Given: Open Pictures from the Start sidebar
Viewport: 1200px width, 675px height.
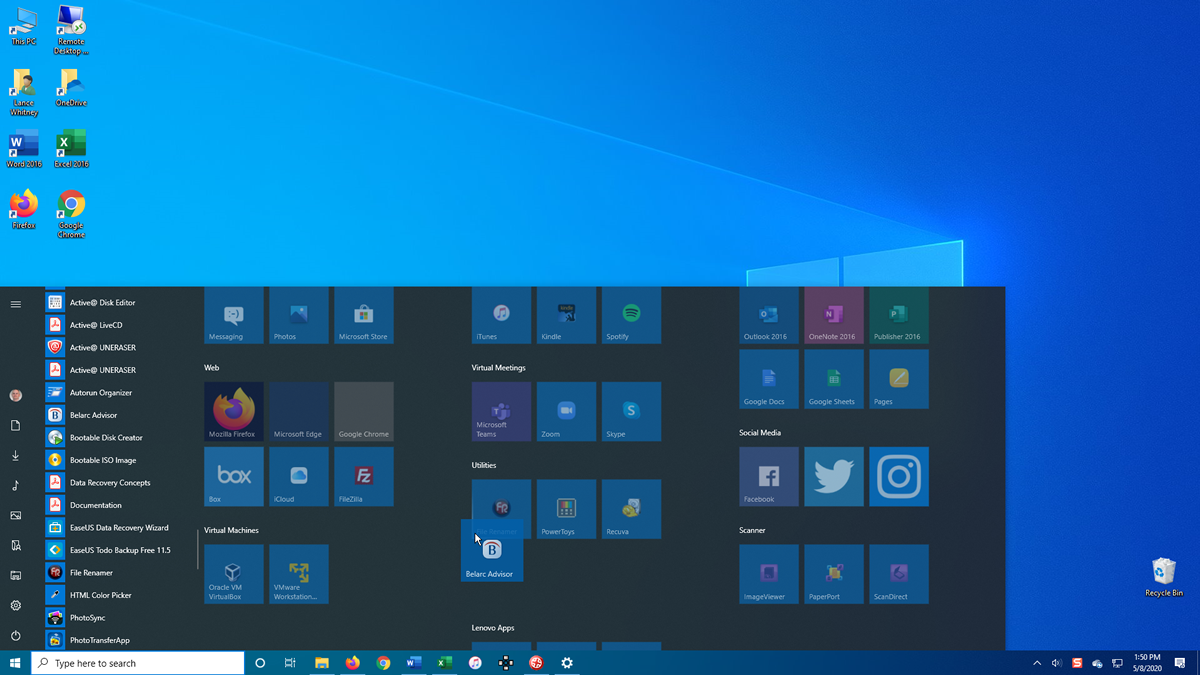Looking at the screenshot, I should tap(15, 515).
